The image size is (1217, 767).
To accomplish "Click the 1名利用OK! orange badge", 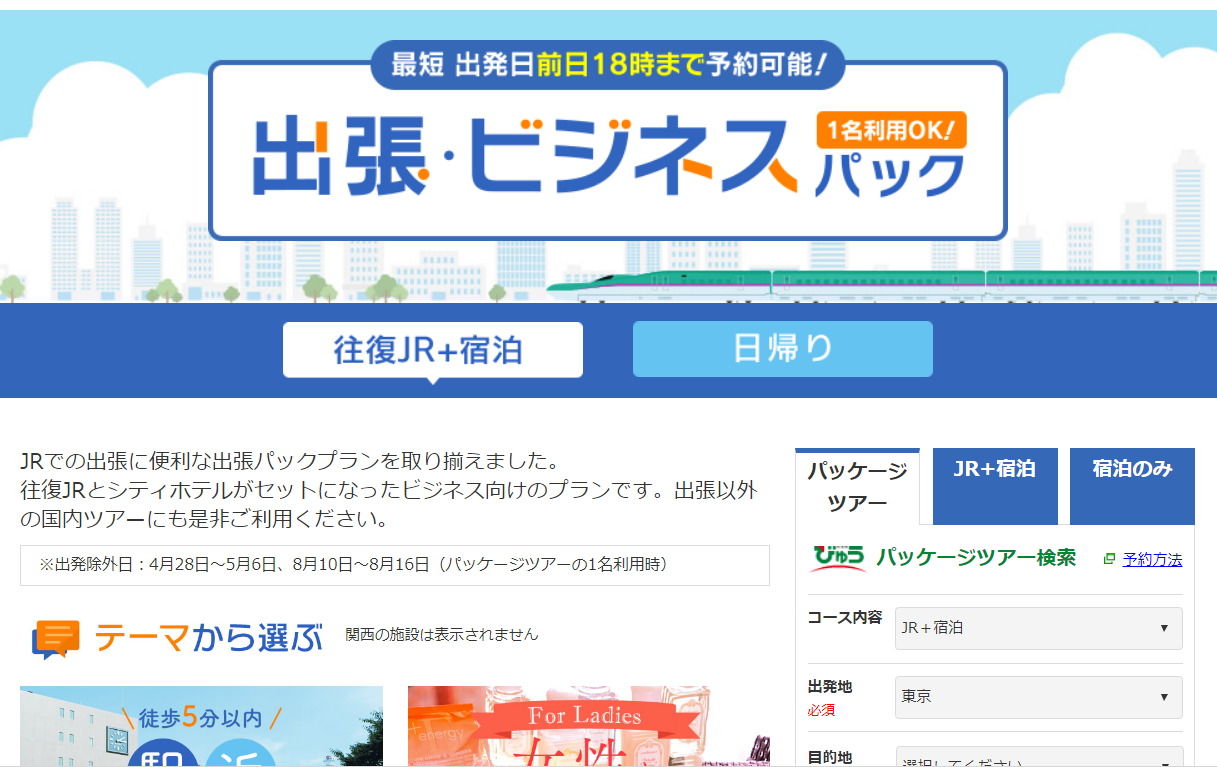I will [x=891, y=130].
